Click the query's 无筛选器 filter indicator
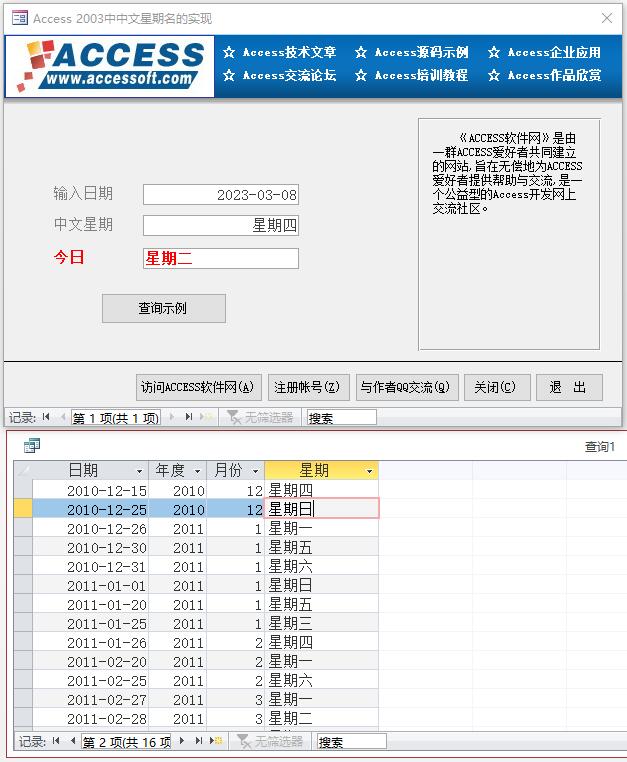627x762 pixels. [x=270, y=741]
